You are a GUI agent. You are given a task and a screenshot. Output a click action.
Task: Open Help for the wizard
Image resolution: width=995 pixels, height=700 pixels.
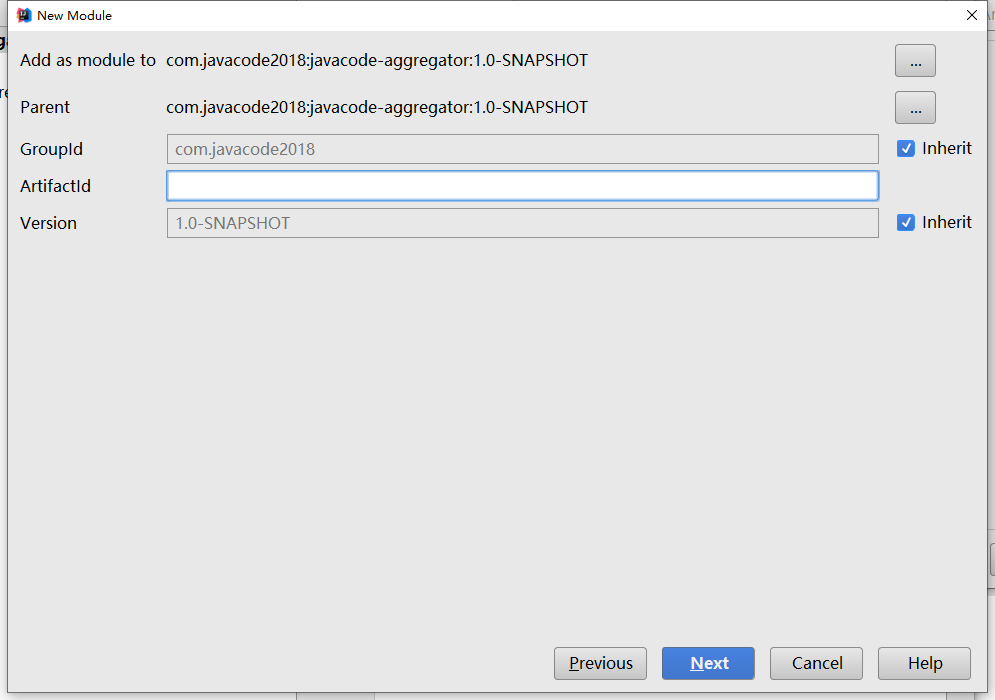(924, 663)
